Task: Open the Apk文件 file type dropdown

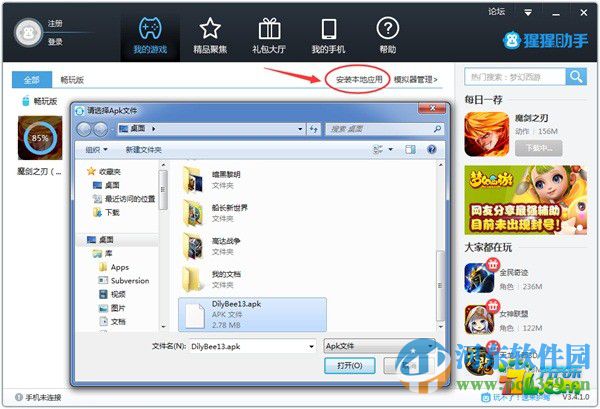Action: (x=380, y=346)
